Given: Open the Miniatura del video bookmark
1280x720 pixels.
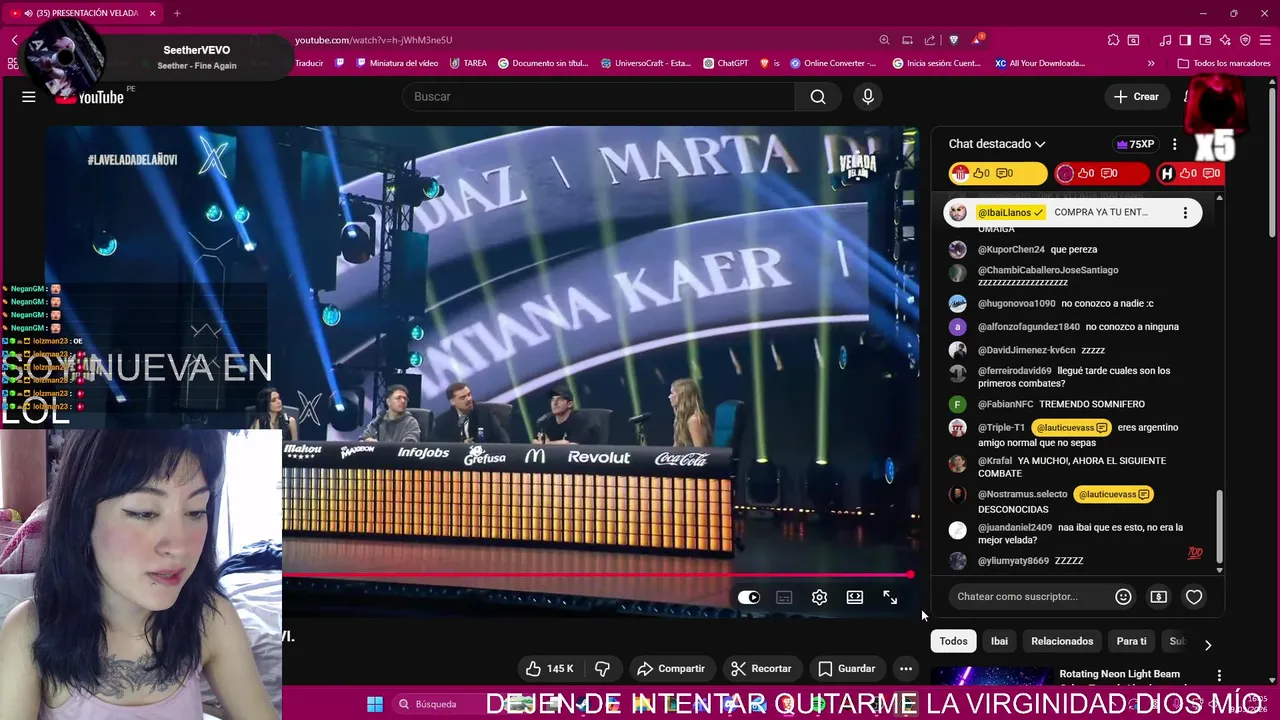Looking at the screenshot, I should click(x=396, y=63).
